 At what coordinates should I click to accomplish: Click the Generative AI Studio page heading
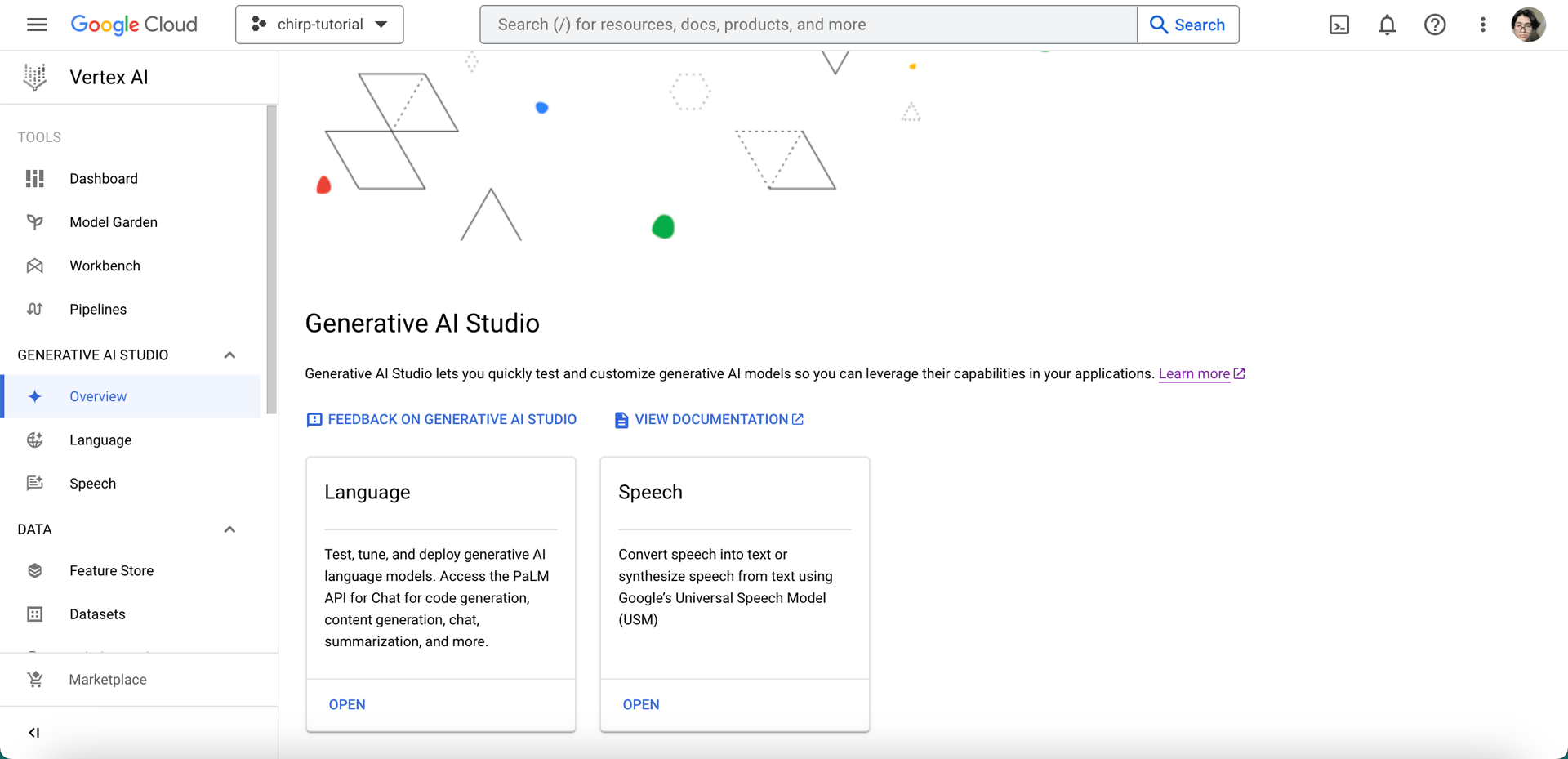pyautogui.click(x=422, y=324)
